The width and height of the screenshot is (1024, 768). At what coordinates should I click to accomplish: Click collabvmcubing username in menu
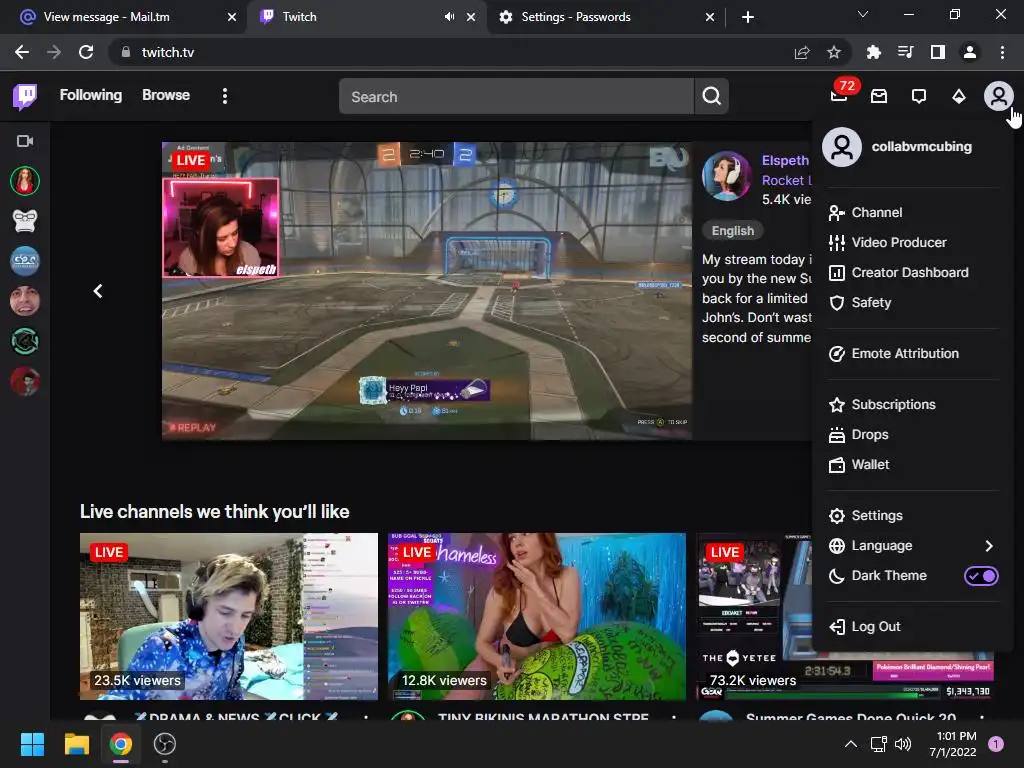pyautogui.click(x=921, y=147)
